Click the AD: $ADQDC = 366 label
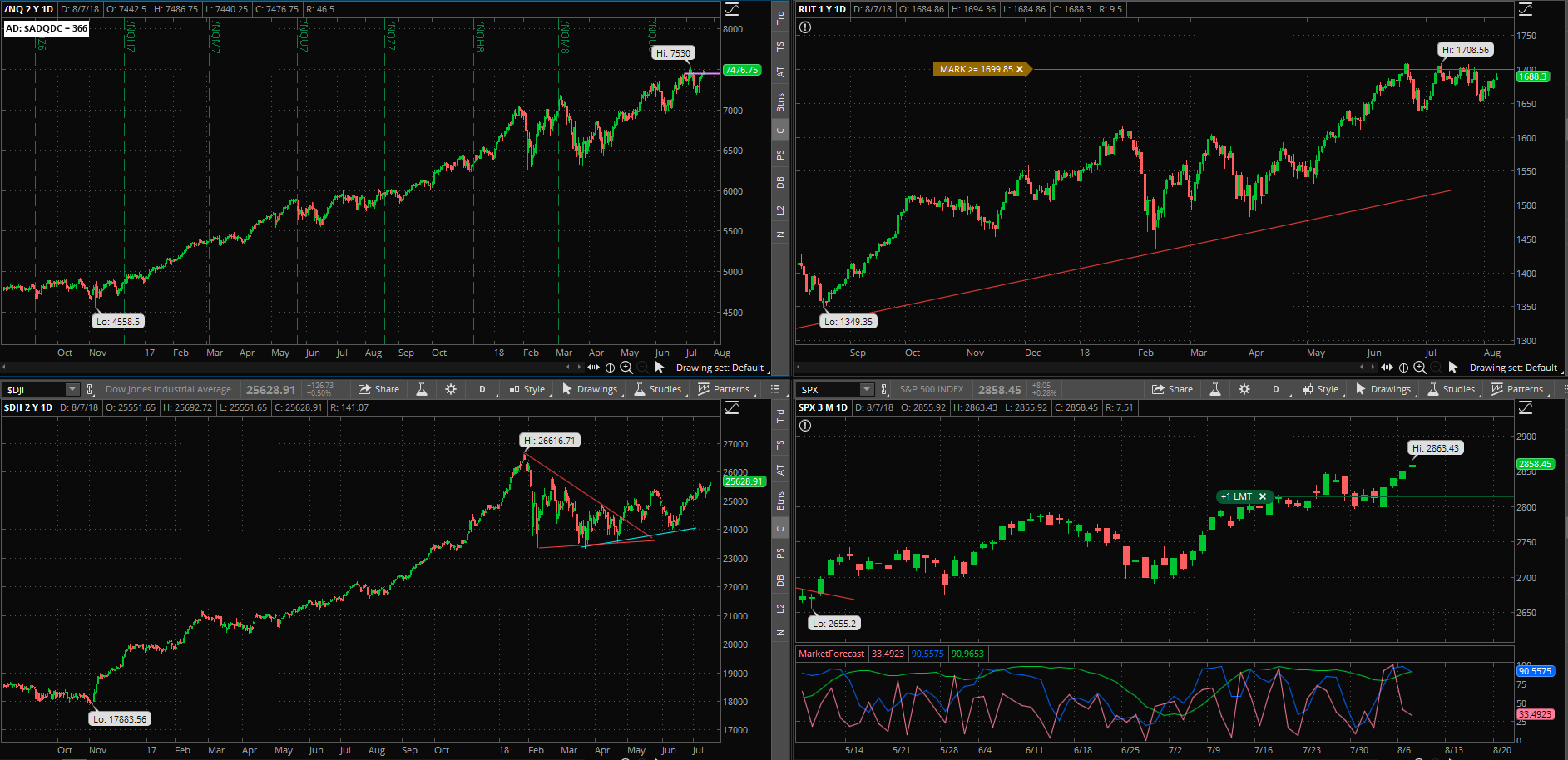The image size is (1568, 760). click(47, 28)
